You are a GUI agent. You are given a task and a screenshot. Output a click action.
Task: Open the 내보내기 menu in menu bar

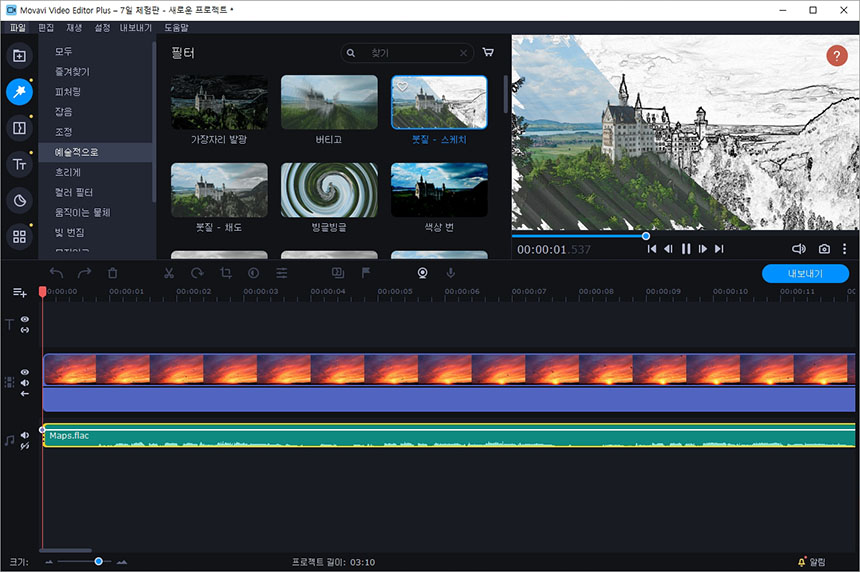point(135,27)
